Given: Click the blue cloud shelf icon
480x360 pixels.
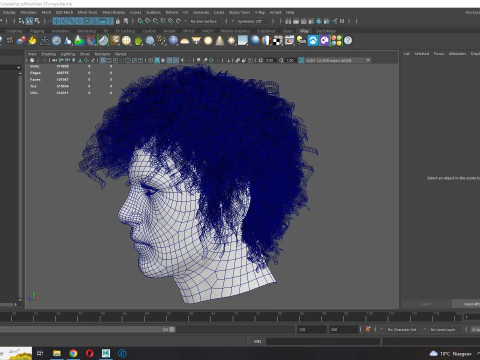Looking at the screenshot, I should coord(313,41).
